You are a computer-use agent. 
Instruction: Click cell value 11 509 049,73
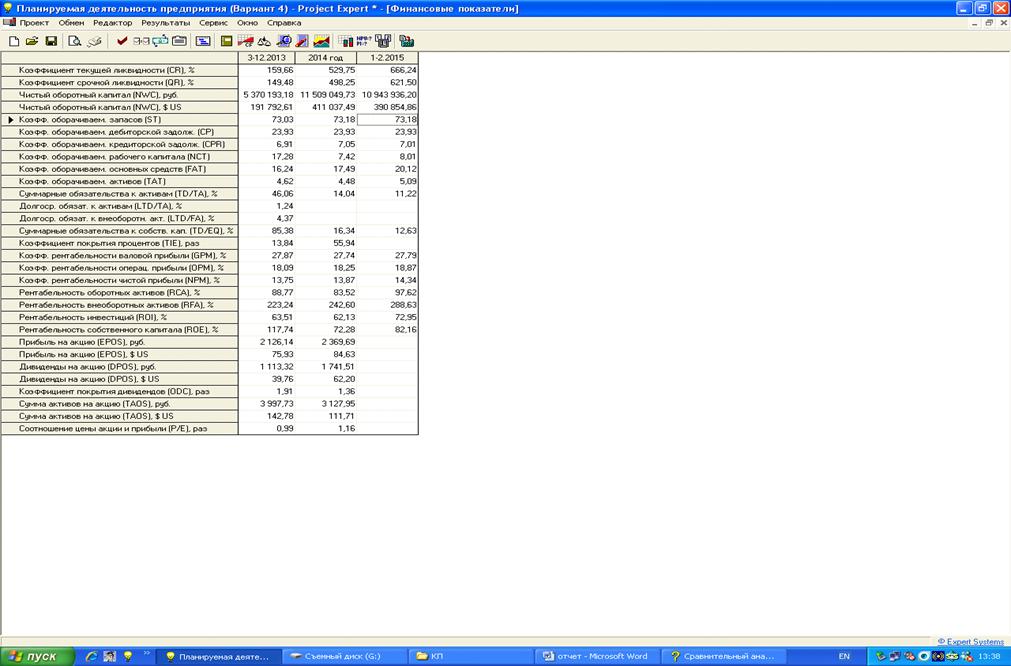click(x=328, y=95)
